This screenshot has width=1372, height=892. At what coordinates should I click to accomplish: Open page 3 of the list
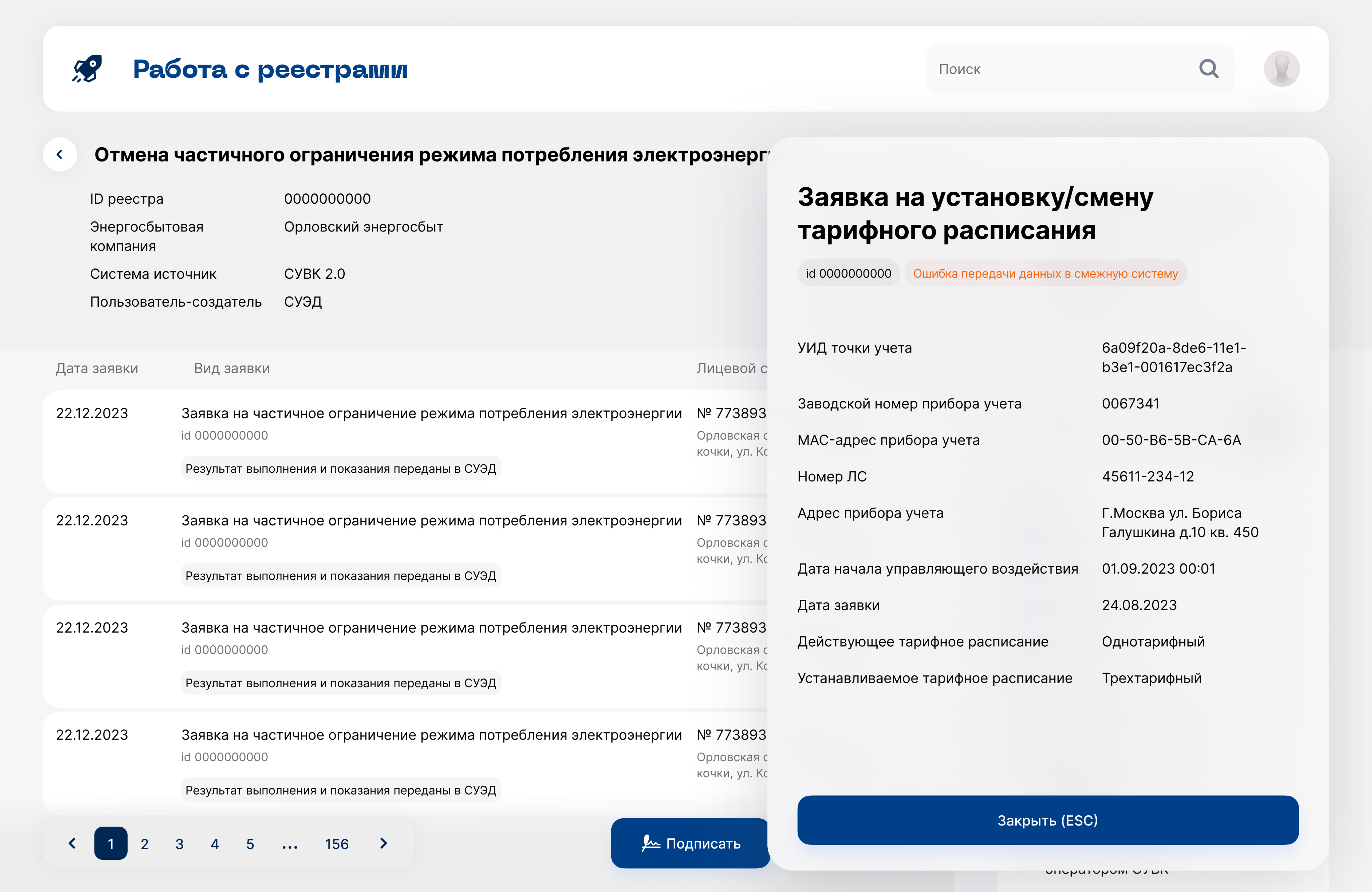(179, 844)
